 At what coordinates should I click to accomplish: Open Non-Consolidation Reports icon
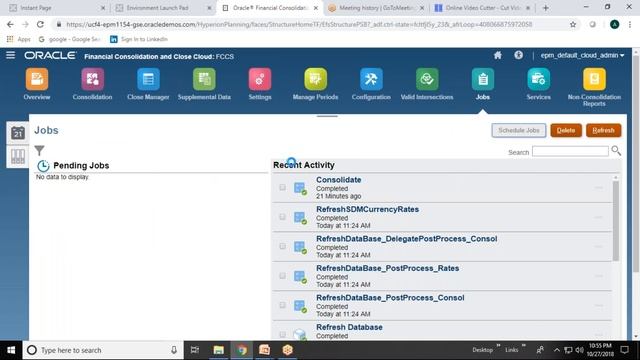pyautogui.click(x=594, y=79)
